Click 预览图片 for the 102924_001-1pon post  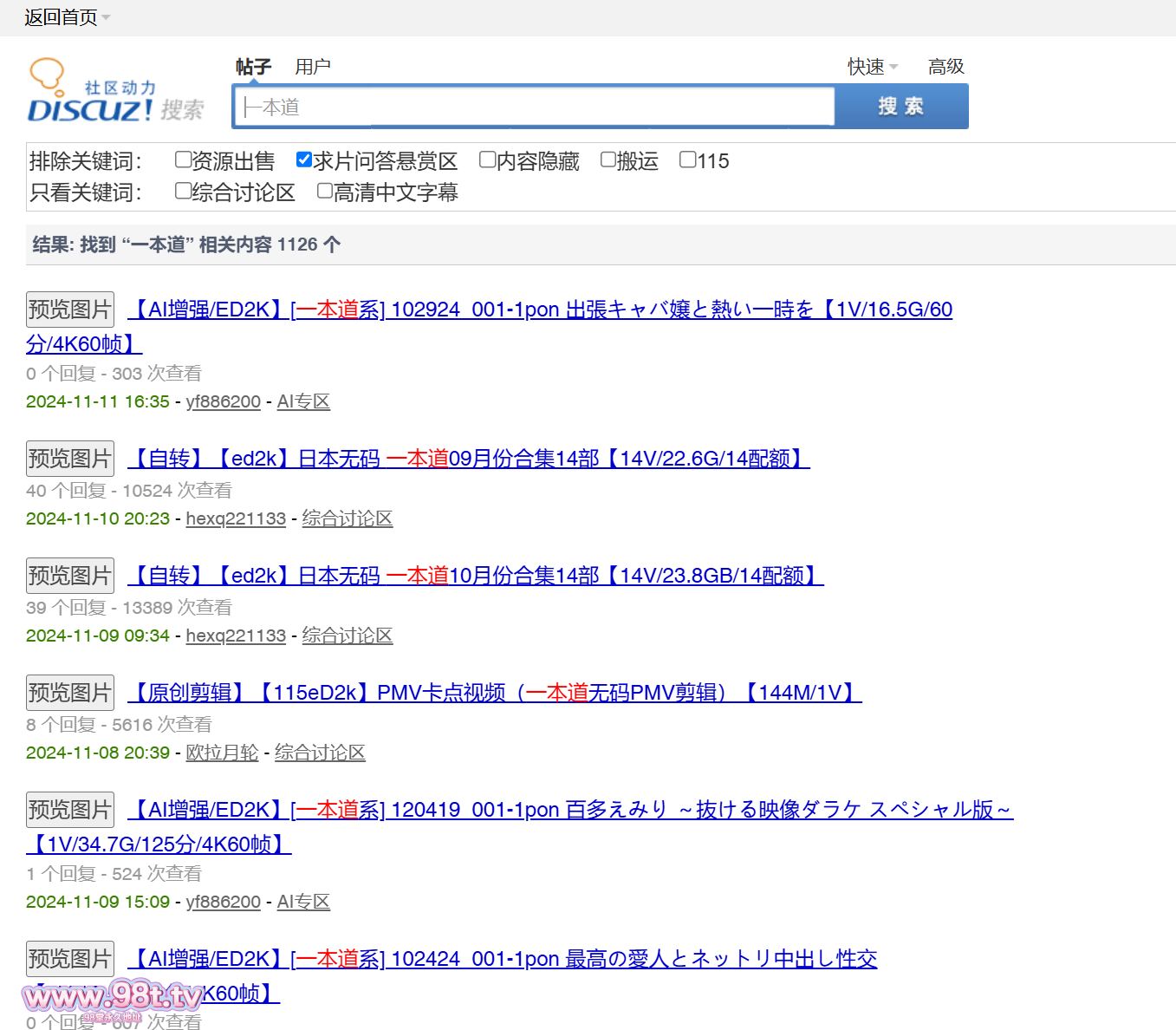coord(70,310)
